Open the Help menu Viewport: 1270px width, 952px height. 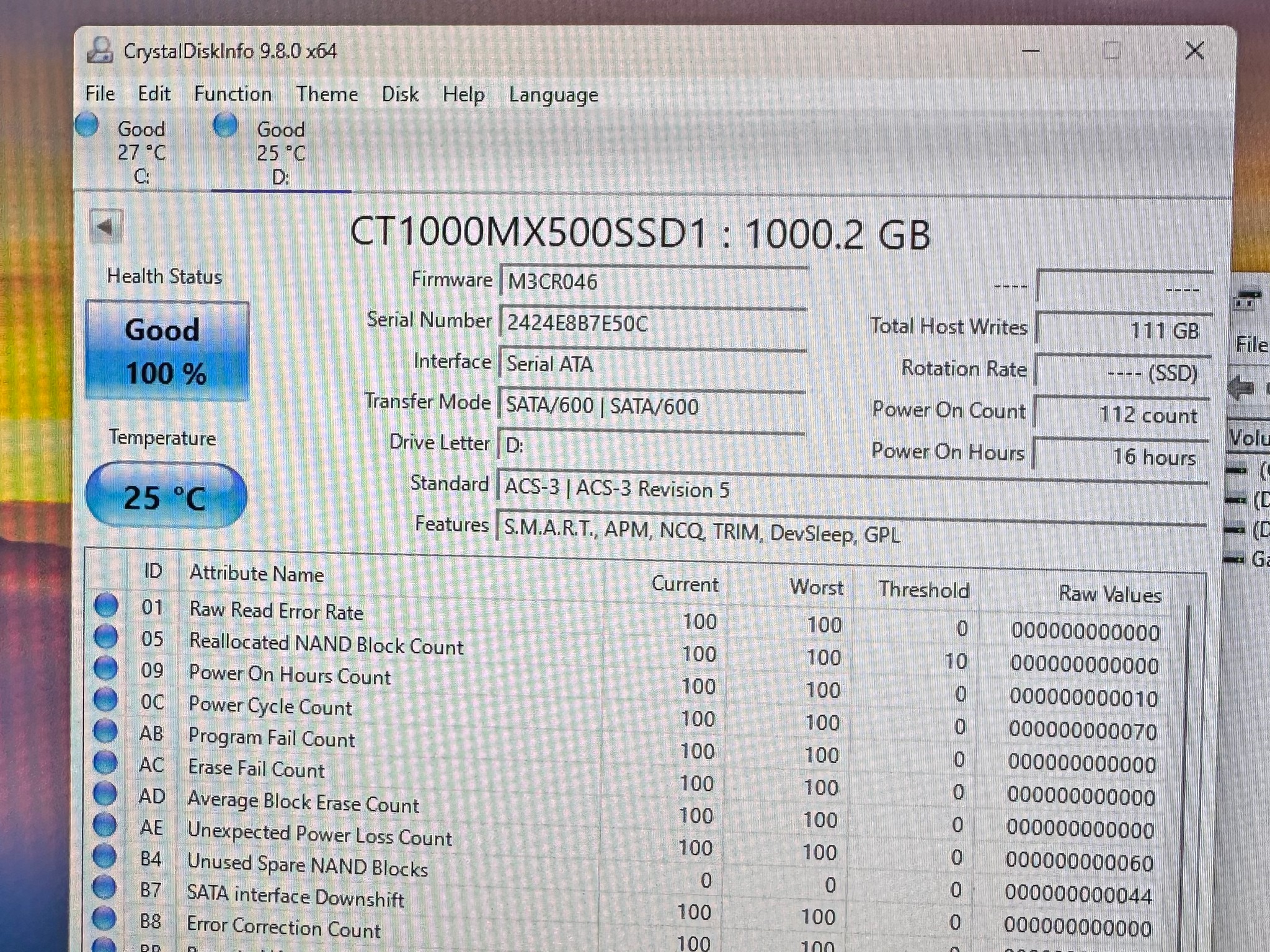(463, 95)
